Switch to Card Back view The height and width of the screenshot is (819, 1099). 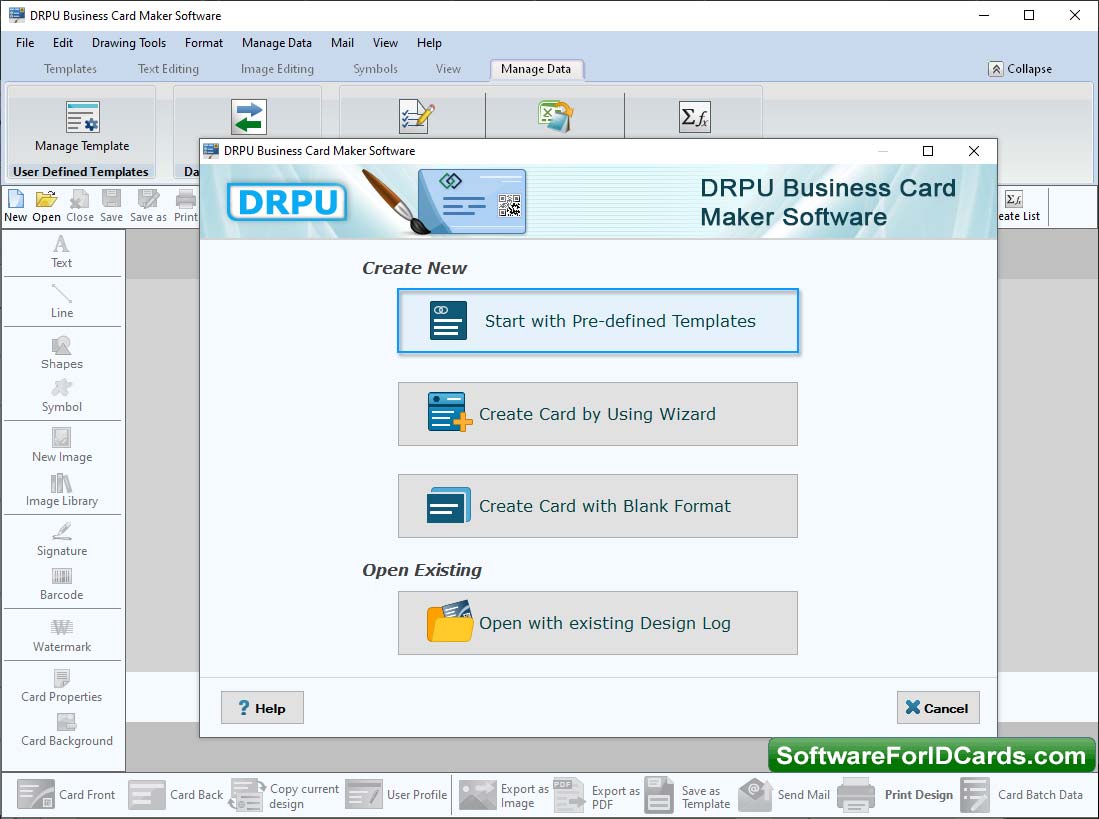point(176,794)
